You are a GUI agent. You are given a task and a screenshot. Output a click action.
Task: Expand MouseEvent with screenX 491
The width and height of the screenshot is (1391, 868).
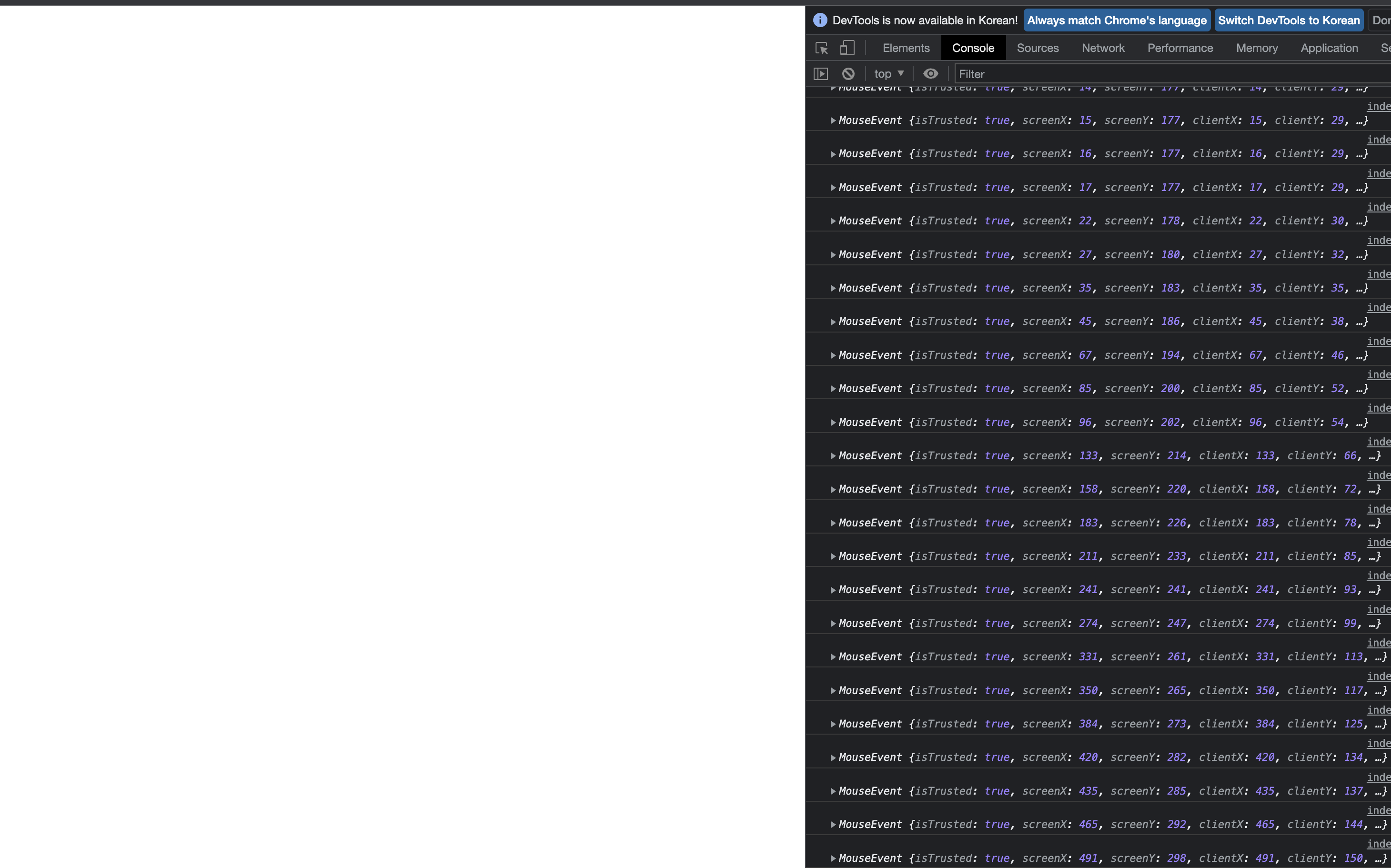833,858
